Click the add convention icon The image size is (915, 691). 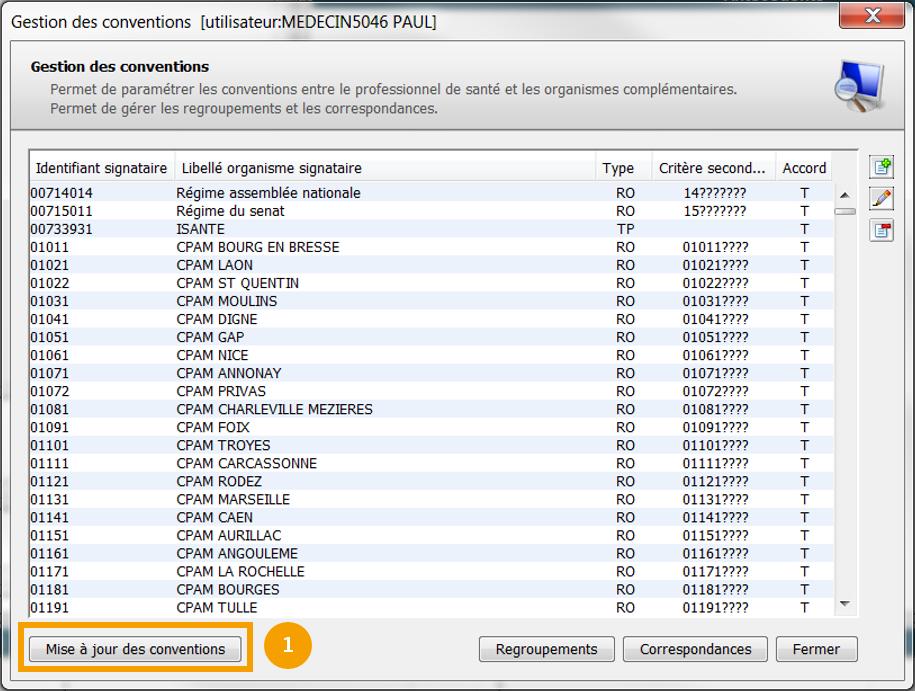881,167
